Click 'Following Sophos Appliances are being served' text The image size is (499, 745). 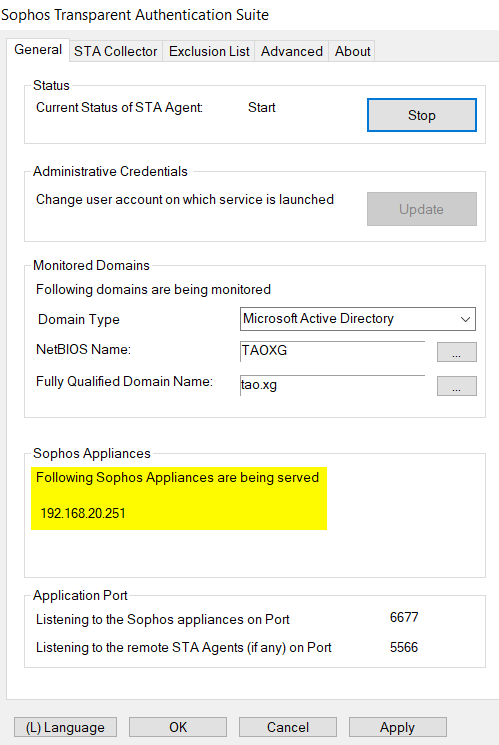tap(177, 477)
